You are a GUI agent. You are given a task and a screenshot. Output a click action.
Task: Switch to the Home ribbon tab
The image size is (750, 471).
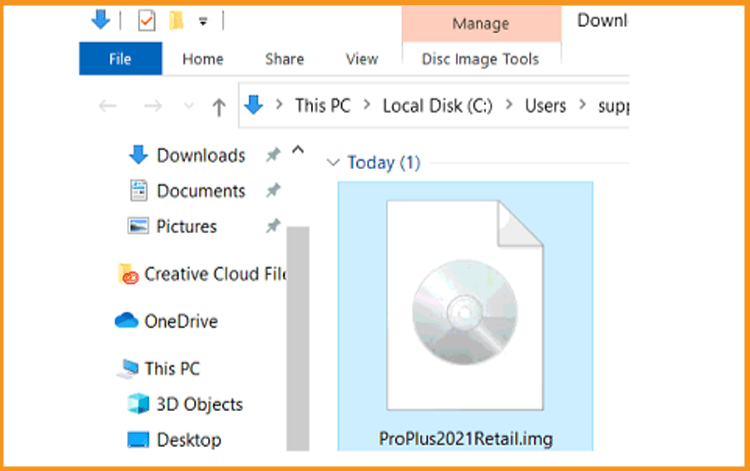click(x=203, y=59)
